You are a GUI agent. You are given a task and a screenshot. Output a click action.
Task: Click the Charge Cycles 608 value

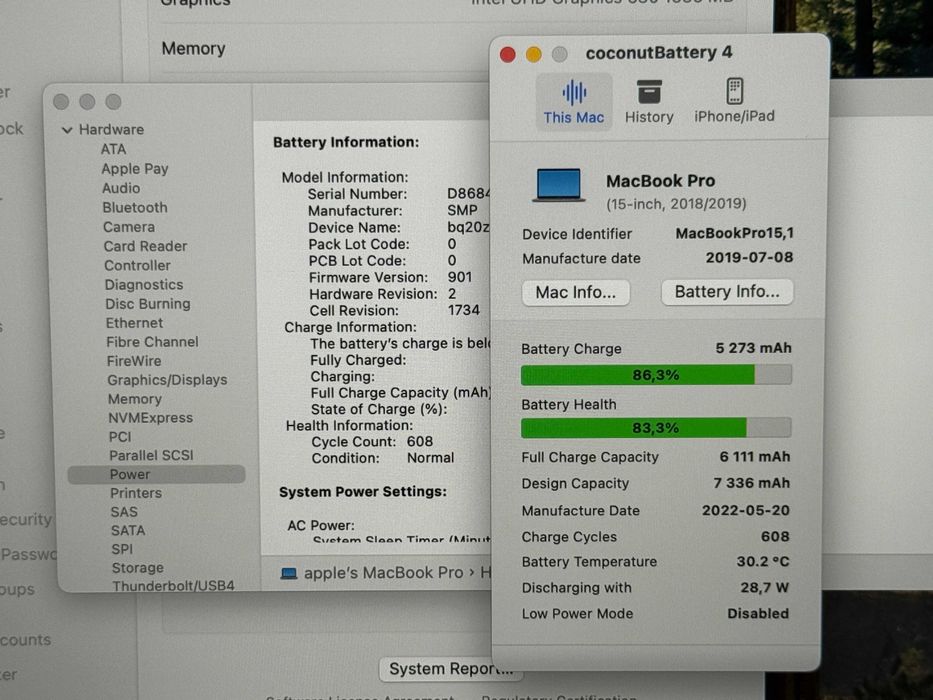tap(775, 536)
